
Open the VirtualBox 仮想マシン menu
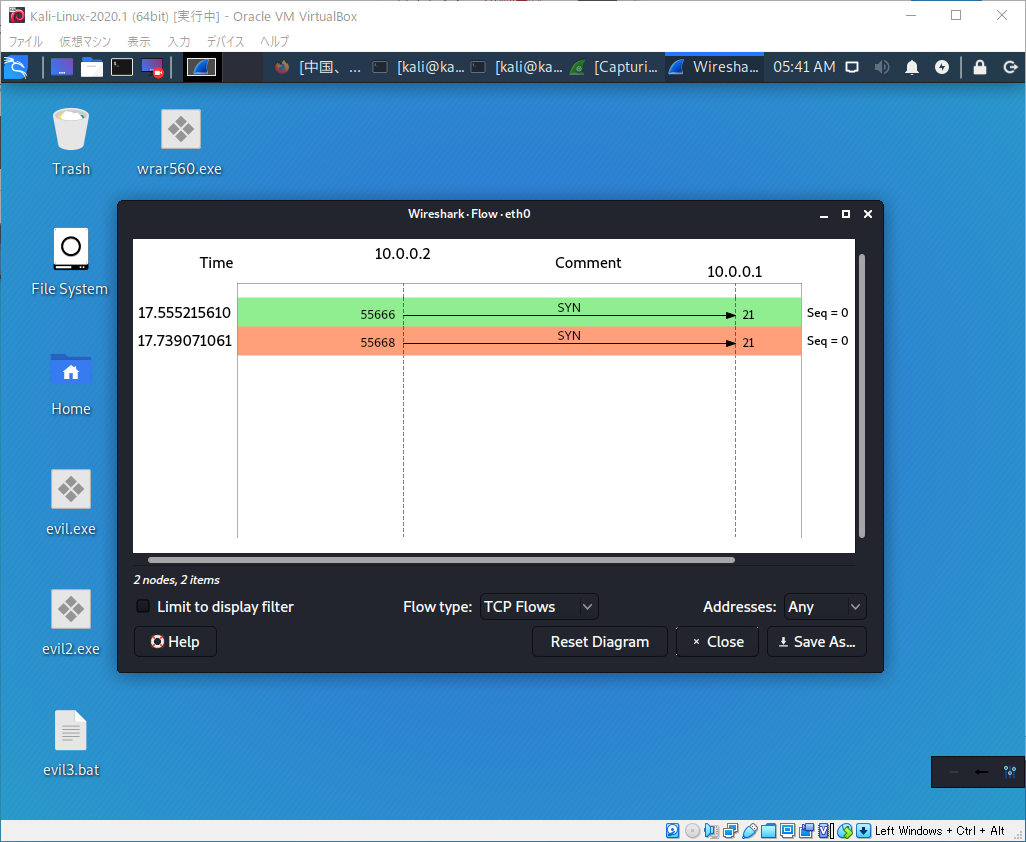point(85,41)
